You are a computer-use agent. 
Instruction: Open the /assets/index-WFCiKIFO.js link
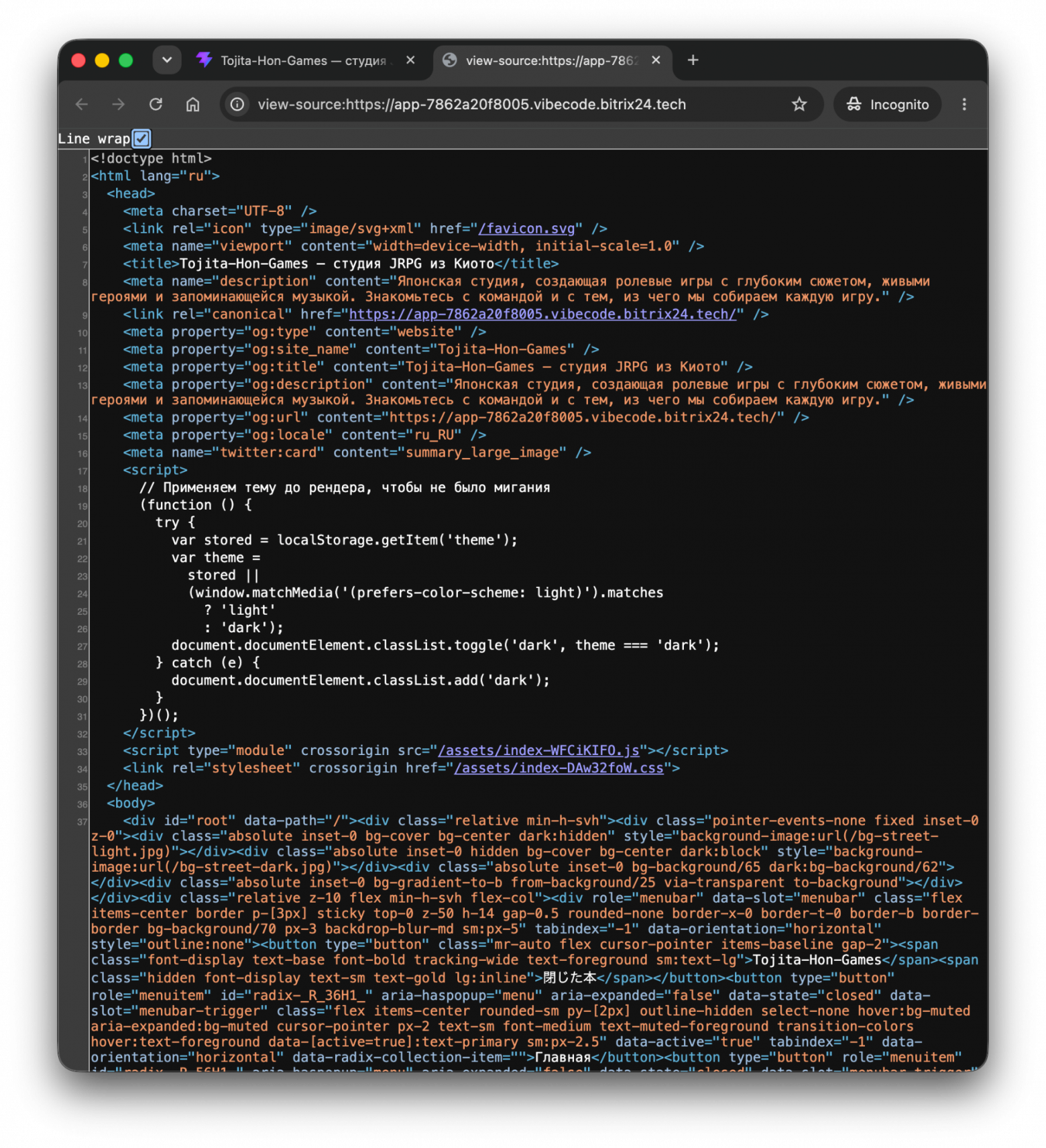click(538, 750)
